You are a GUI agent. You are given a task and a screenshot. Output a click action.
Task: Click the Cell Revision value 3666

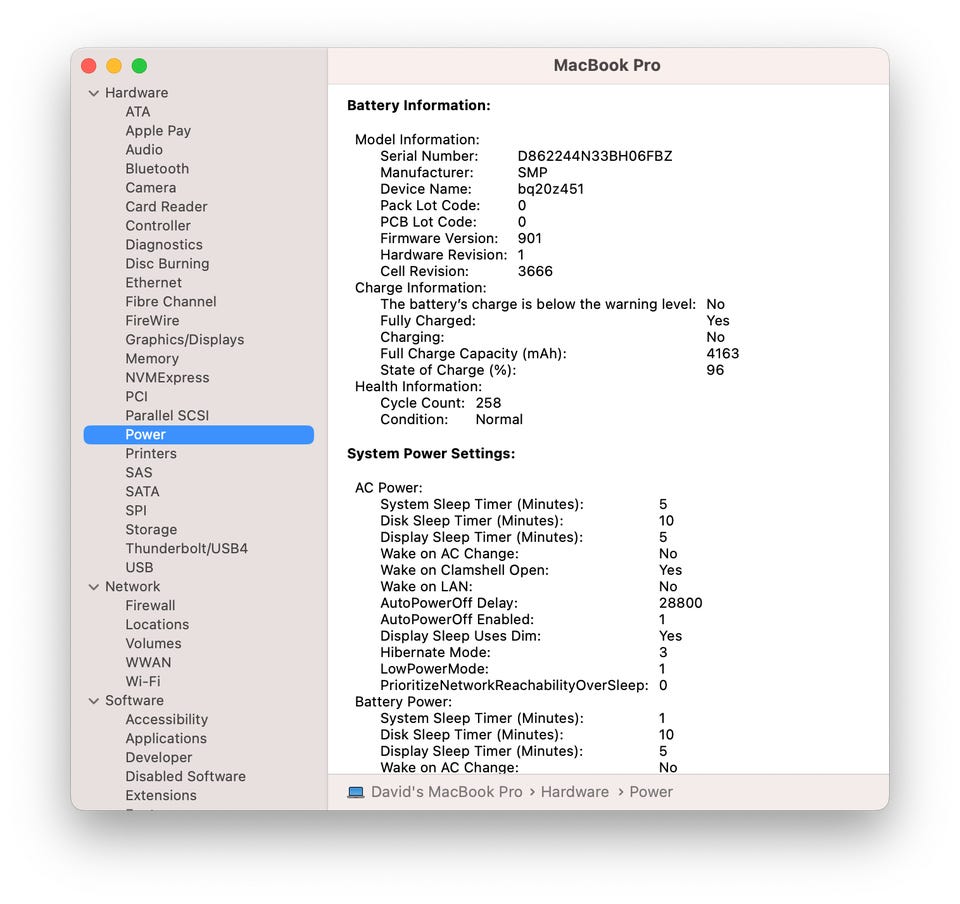tap(535, 272)
